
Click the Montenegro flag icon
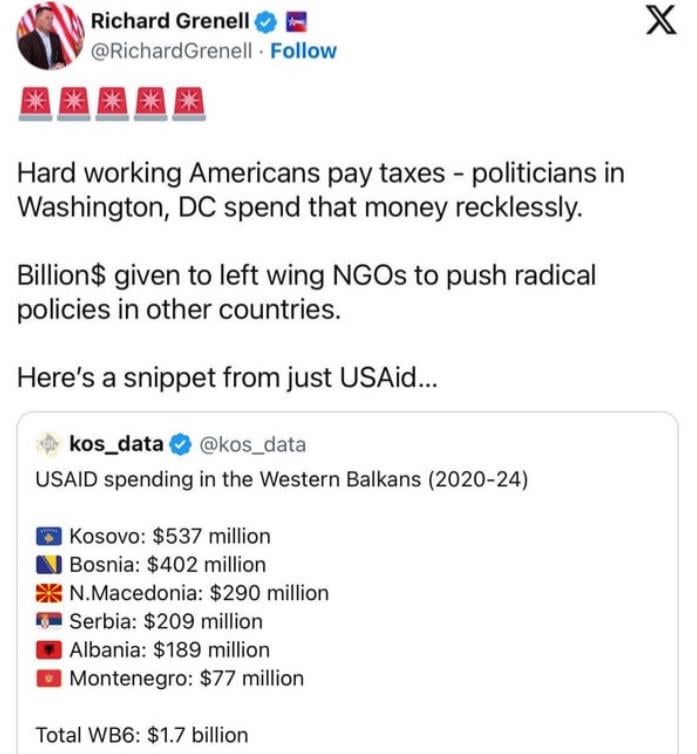[49, 679]
